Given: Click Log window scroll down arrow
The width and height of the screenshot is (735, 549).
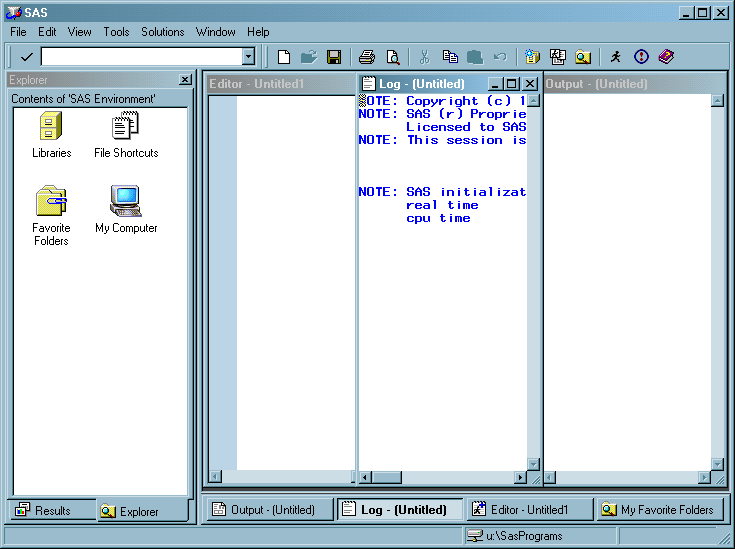Looking at the screenshot, I should pyautogui.click(x=533, y=464).
